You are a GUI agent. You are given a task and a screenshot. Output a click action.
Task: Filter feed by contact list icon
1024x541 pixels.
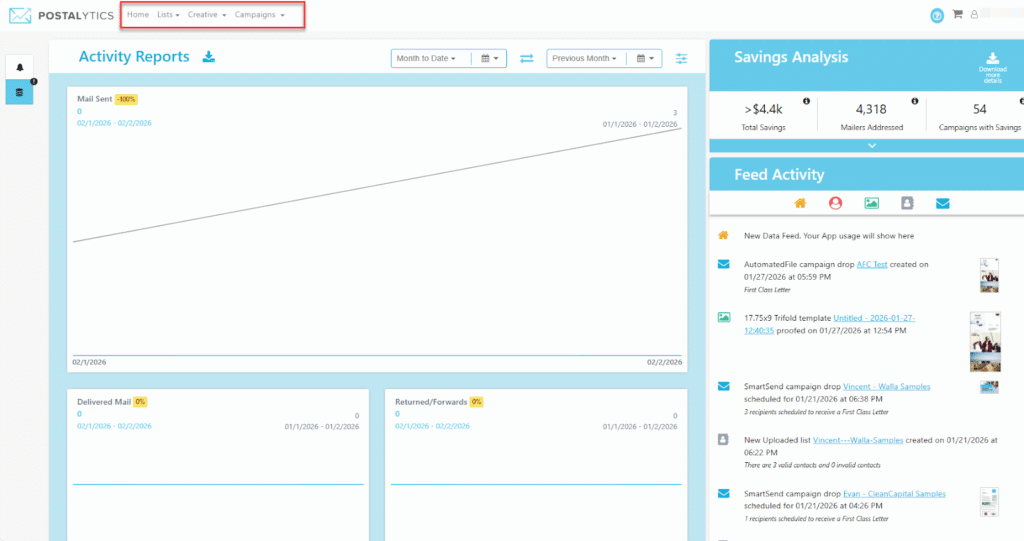(x=907, y=203)
